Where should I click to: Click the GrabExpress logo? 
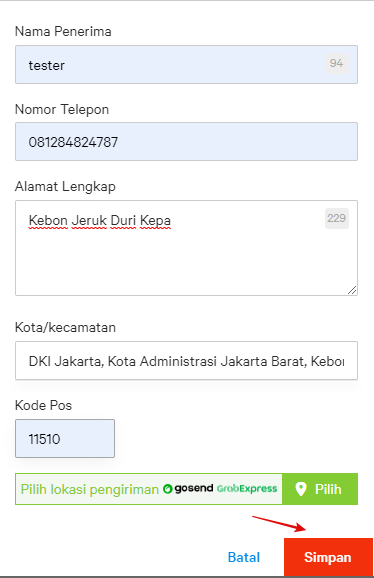click(247, 489)
